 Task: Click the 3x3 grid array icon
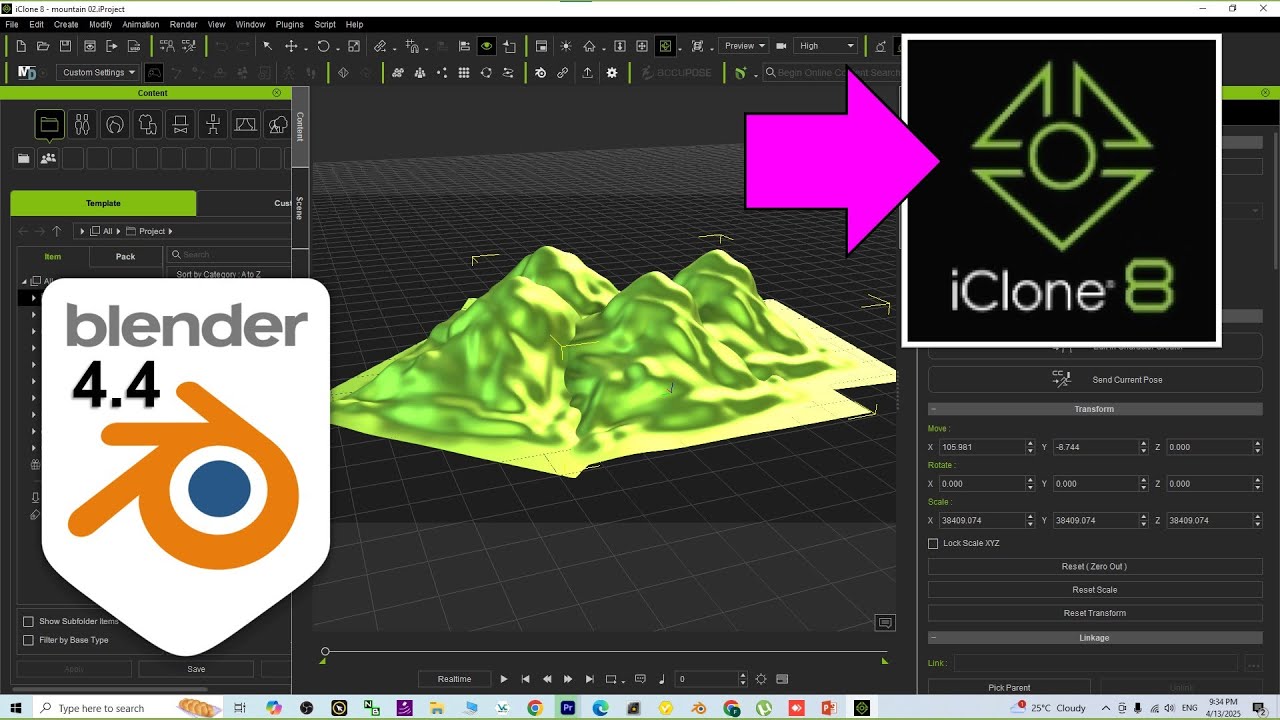point(464,73)
